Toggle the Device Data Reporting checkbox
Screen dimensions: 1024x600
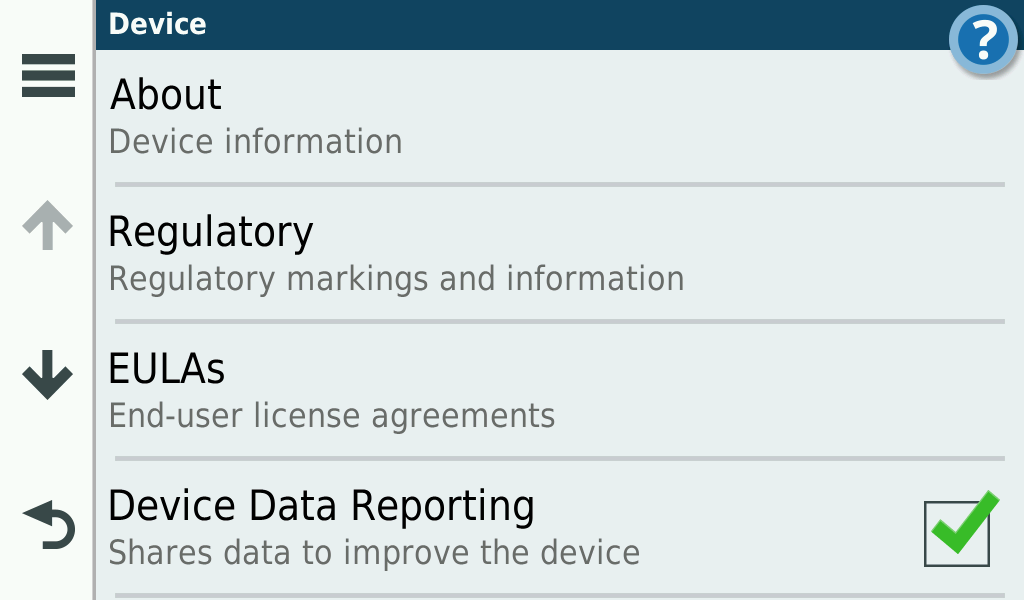pyautogui.click(x=958, y=533)
